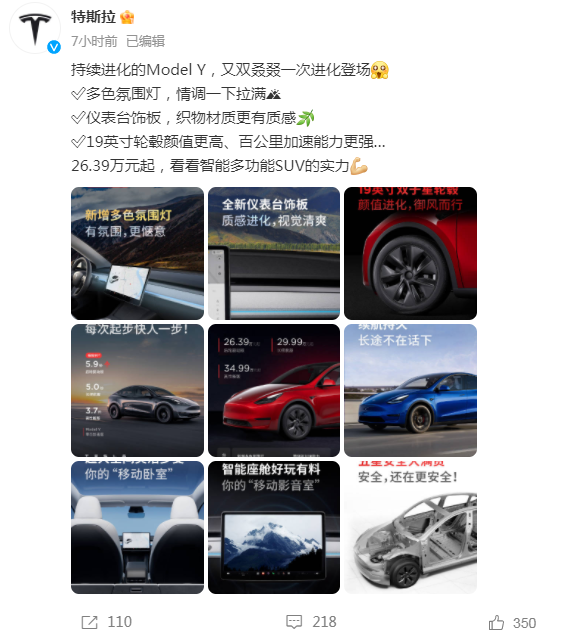Click the Tesla logo avatar

[35, 28]
